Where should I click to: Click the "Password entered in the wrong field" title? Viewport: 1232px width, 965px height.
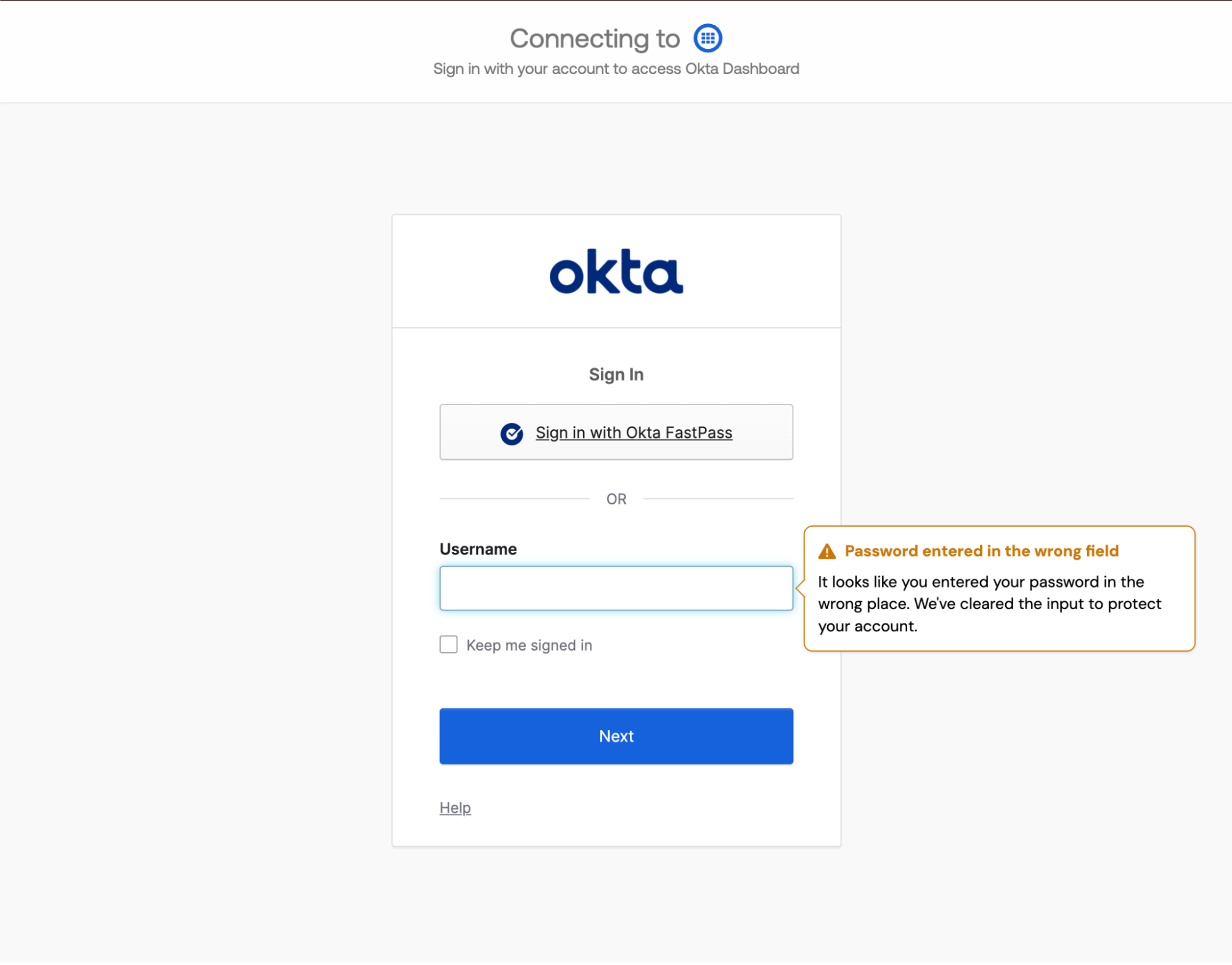(981, 550)
